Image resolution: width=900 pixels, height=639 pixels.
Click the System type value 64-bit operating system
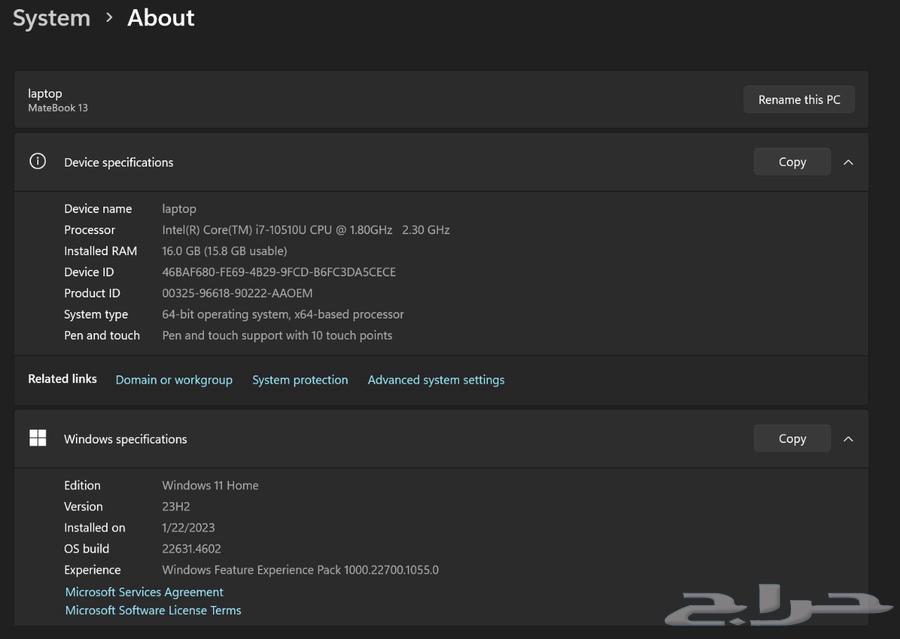(283, 315)
